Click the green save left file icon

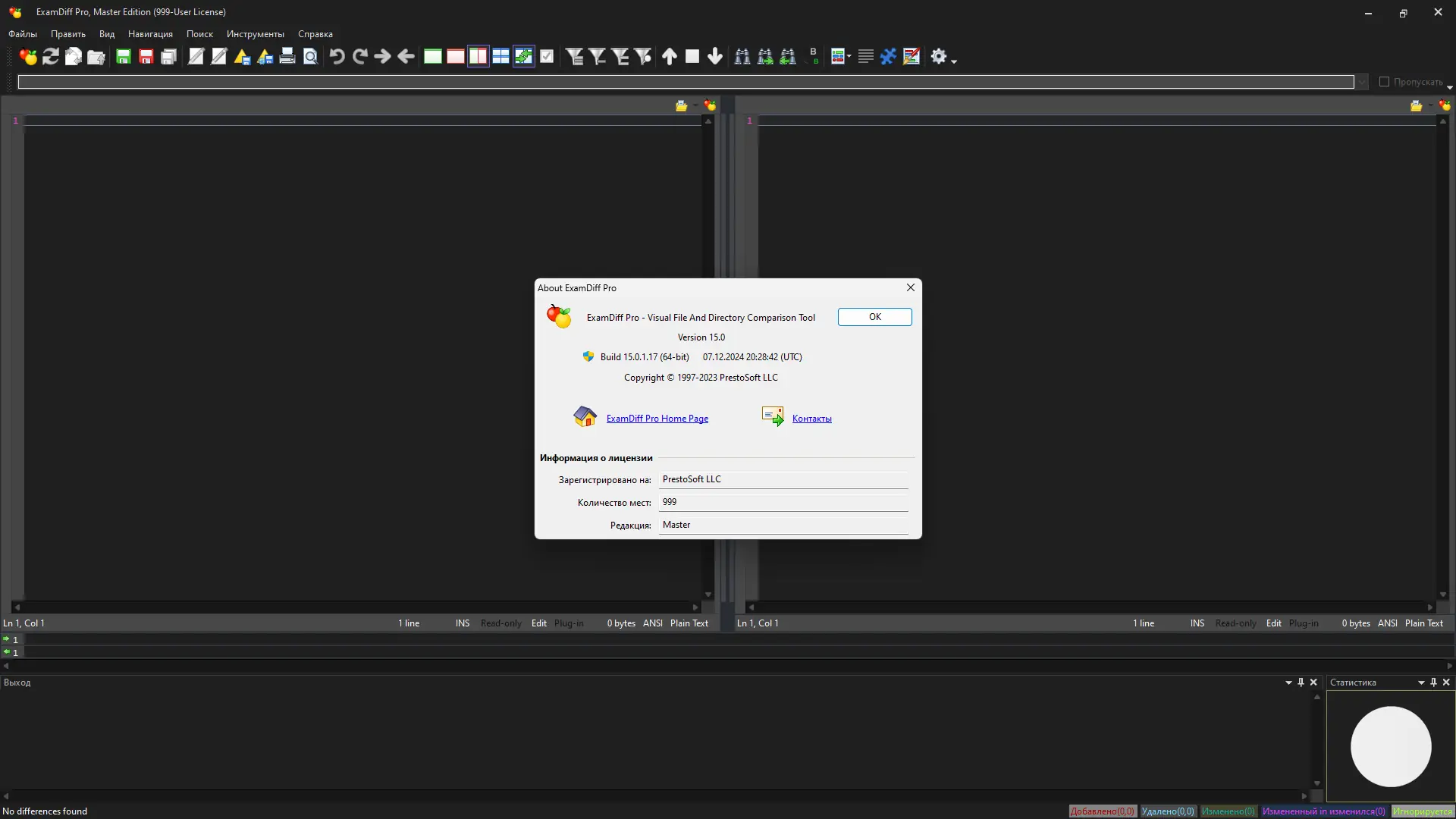[123, 57]
